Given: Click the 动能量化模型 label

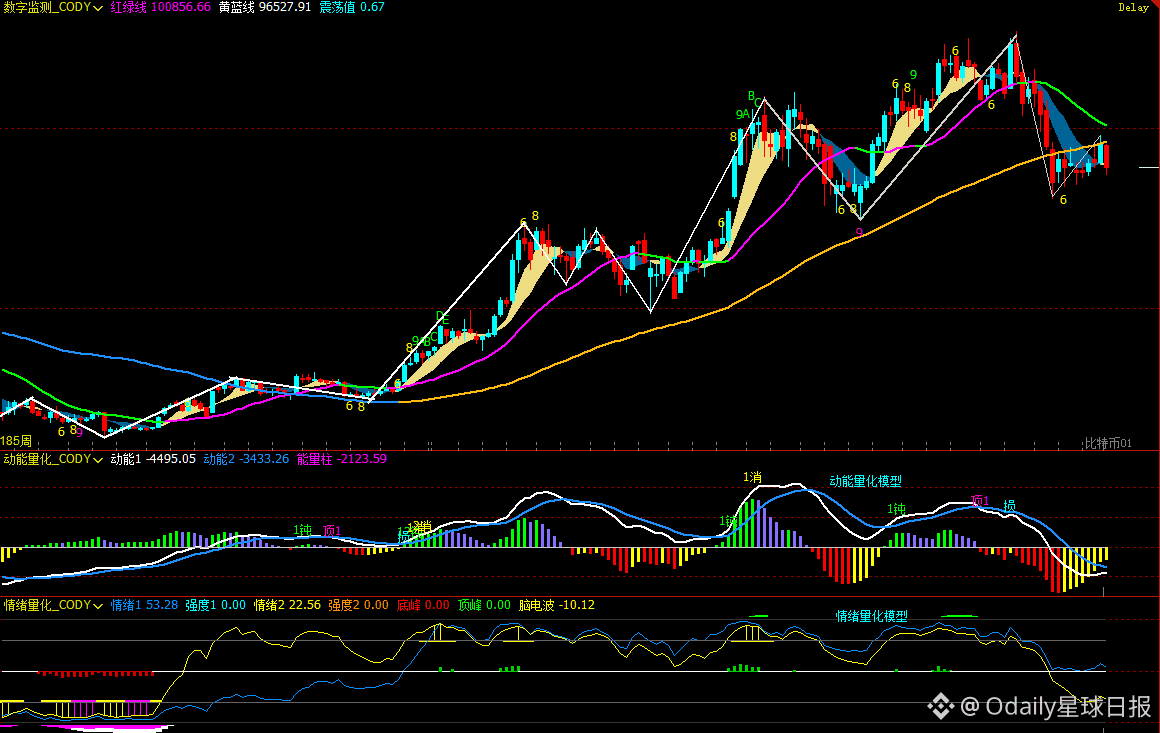Looking at the screenshot, I should coord(866,482).
